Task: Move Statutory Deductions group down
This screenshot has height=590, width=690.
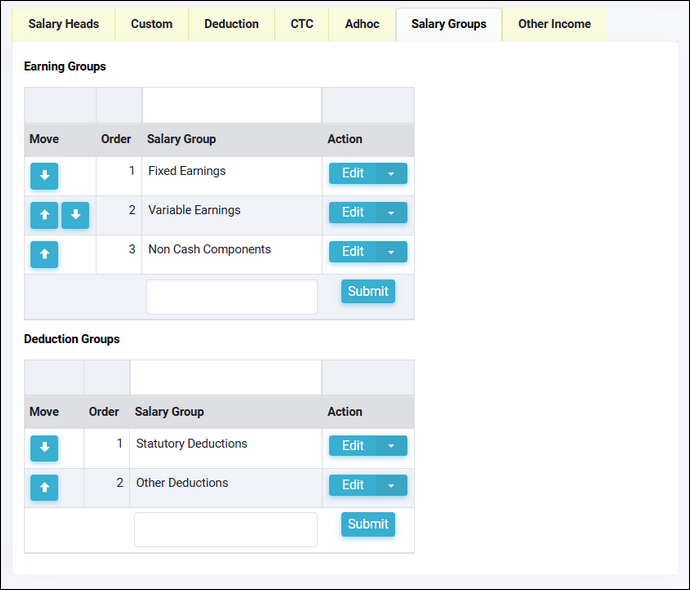Action: 44,448
